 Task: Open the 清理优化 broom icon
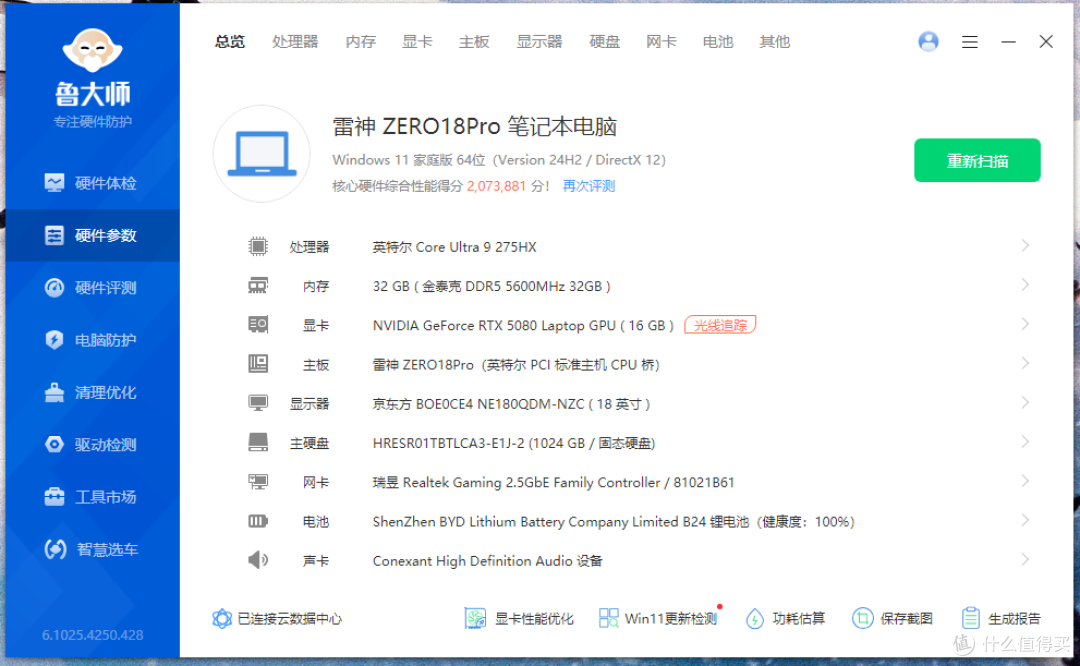pos(54,392)
